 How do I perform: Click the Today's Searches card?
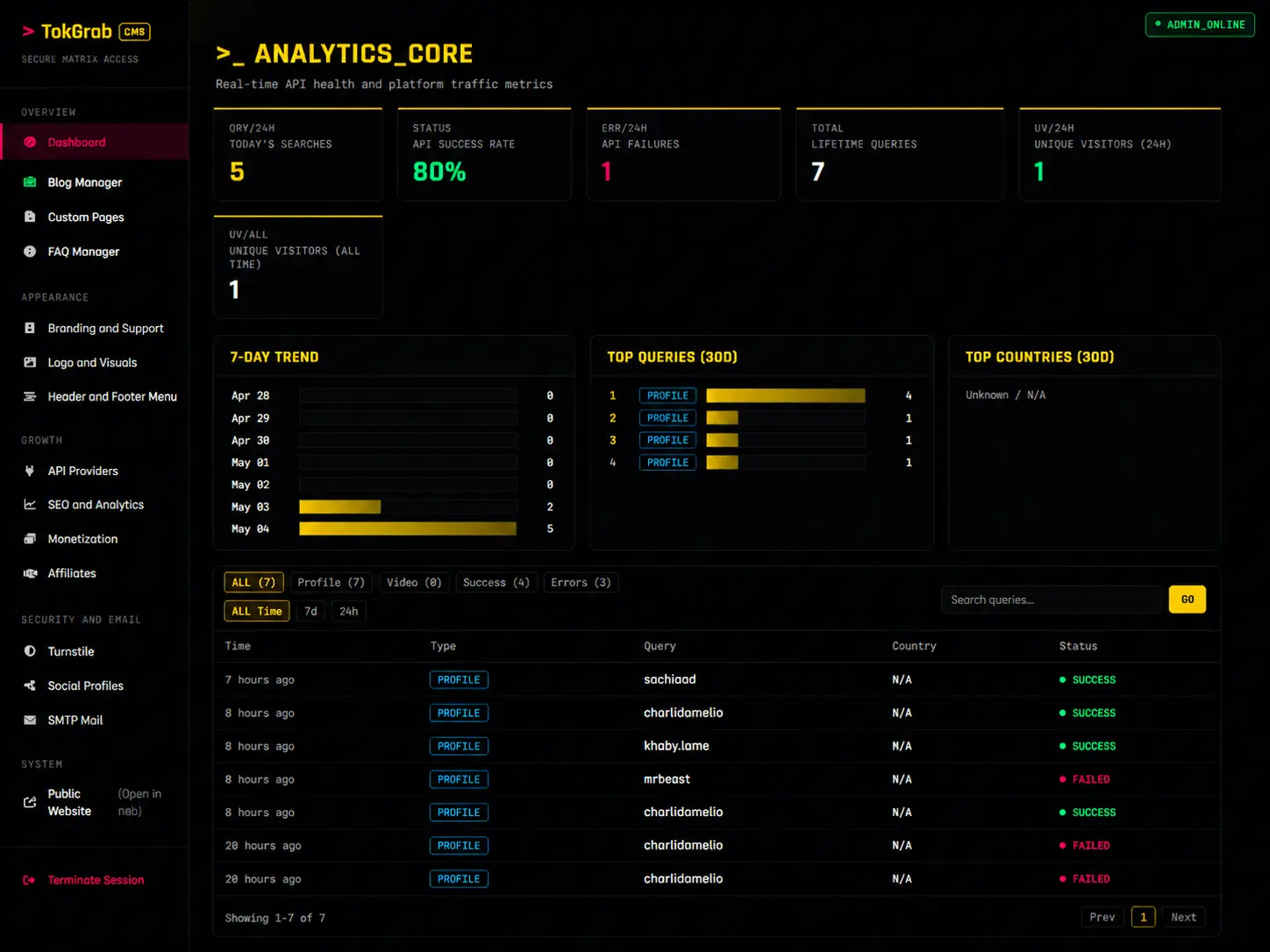tap(298, 154)
